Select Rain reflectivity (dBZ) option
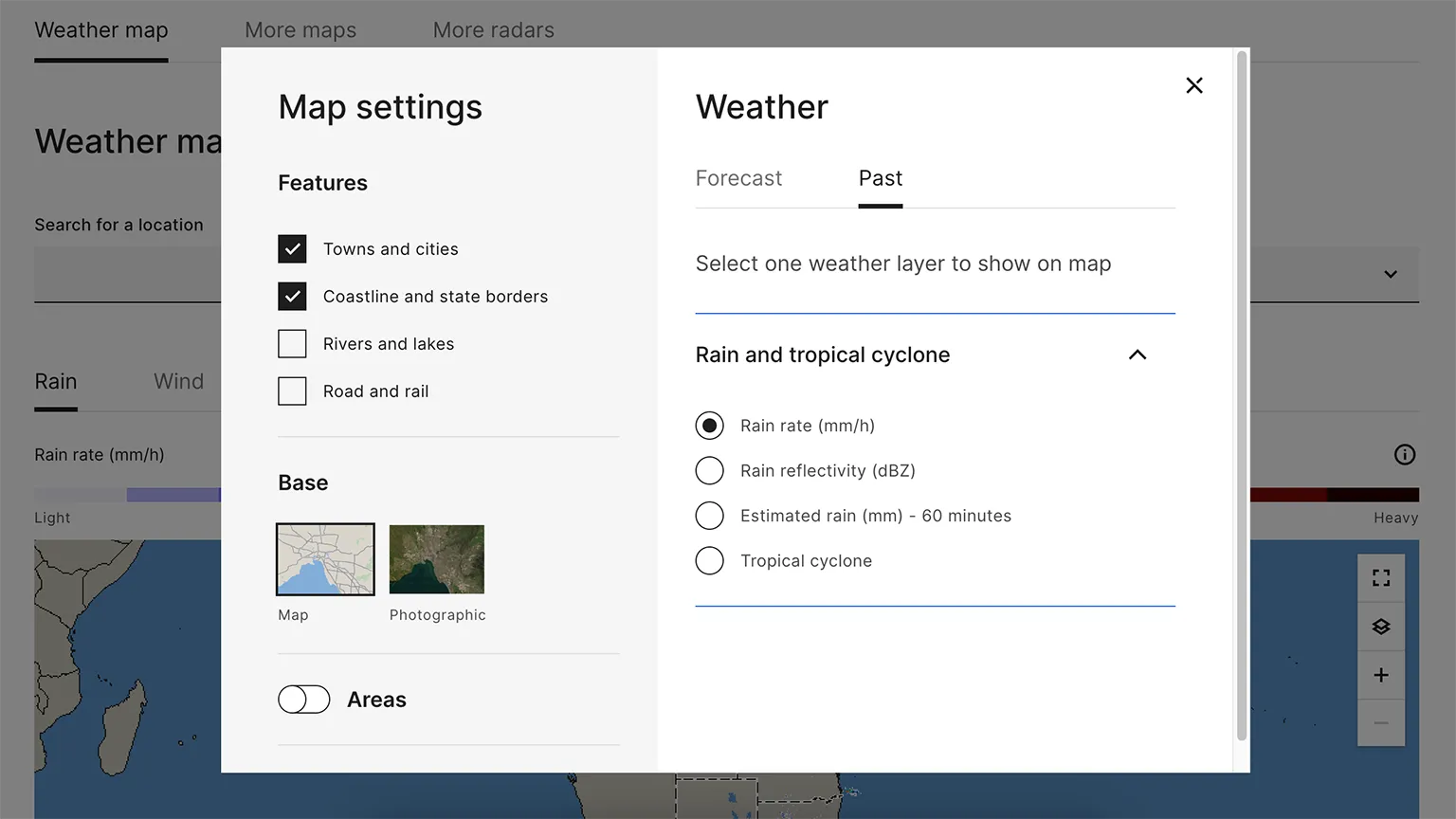The image size is (1456, 819). coord(709,471)
